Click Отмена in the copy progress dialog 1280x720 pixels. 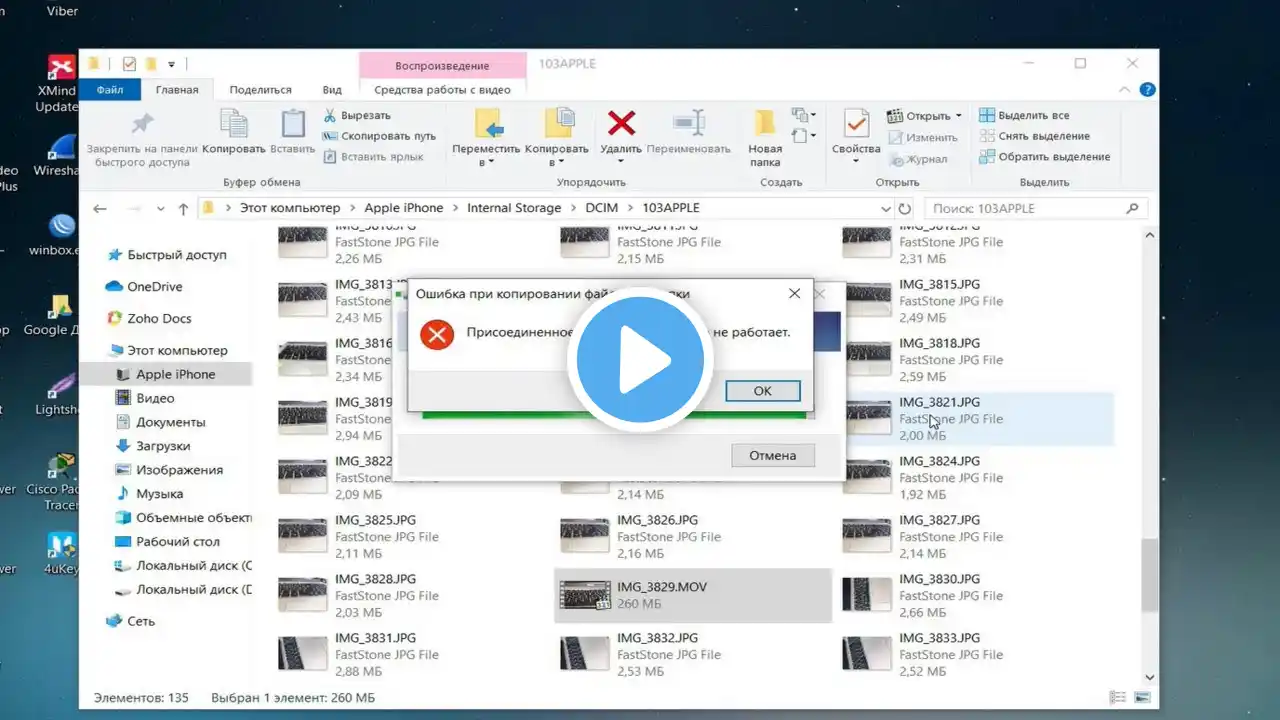pos(773,455)
